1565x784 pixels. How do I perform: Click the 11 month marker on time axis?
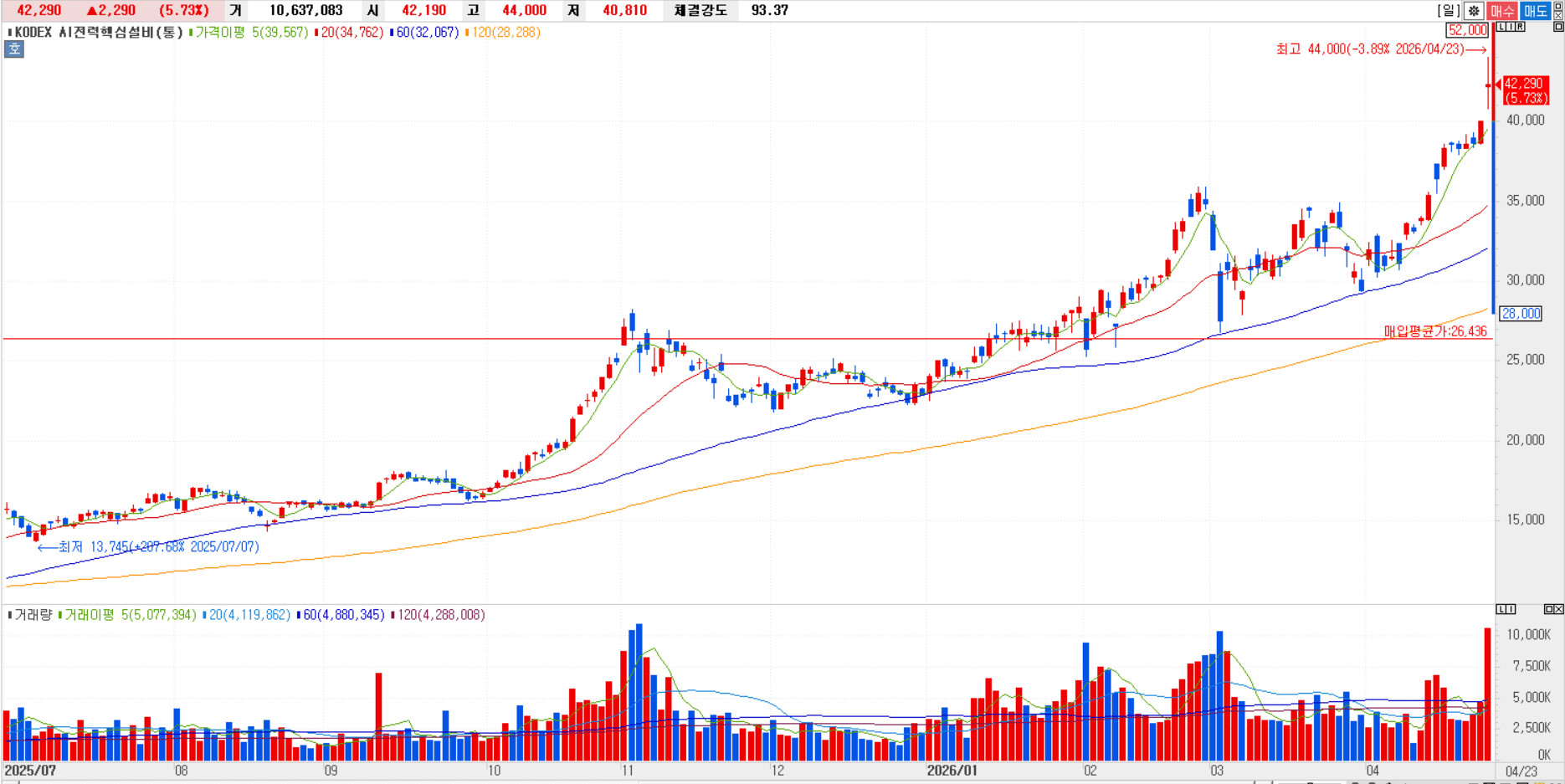point(627,771)
